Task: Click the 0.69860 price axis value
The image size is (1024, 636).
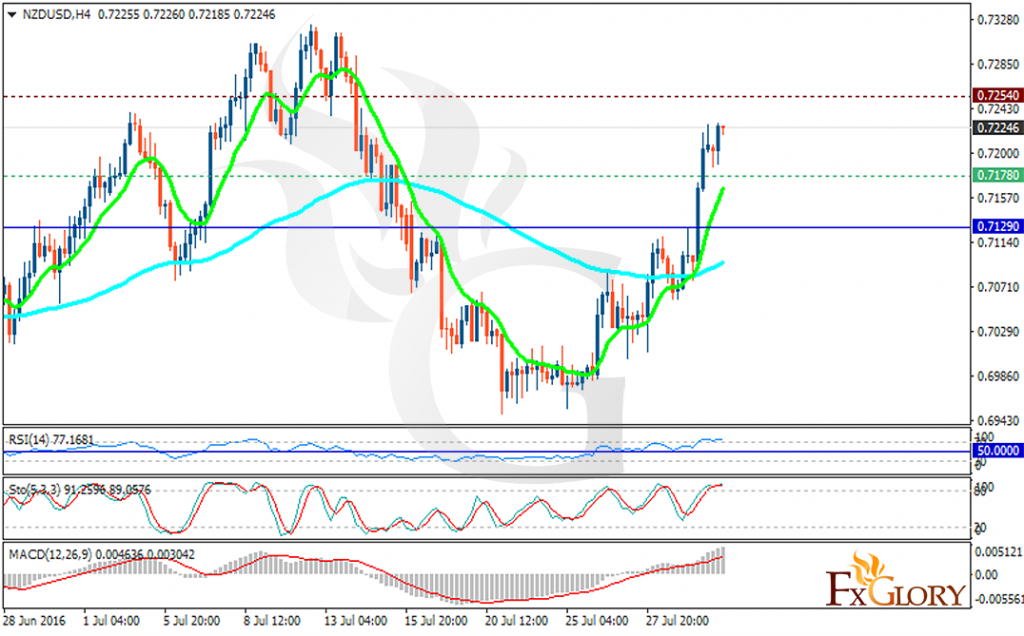Action: coord(998,375)
